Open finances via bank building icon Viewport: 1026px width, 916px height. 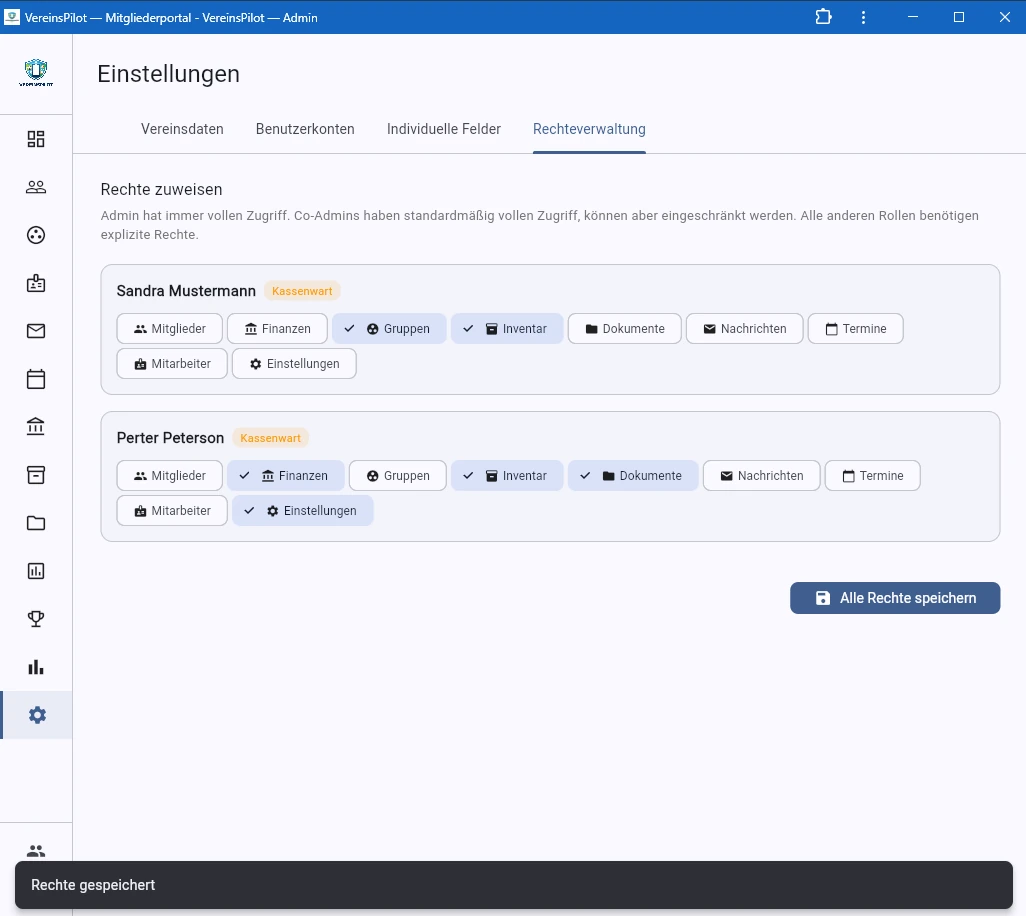36,427
